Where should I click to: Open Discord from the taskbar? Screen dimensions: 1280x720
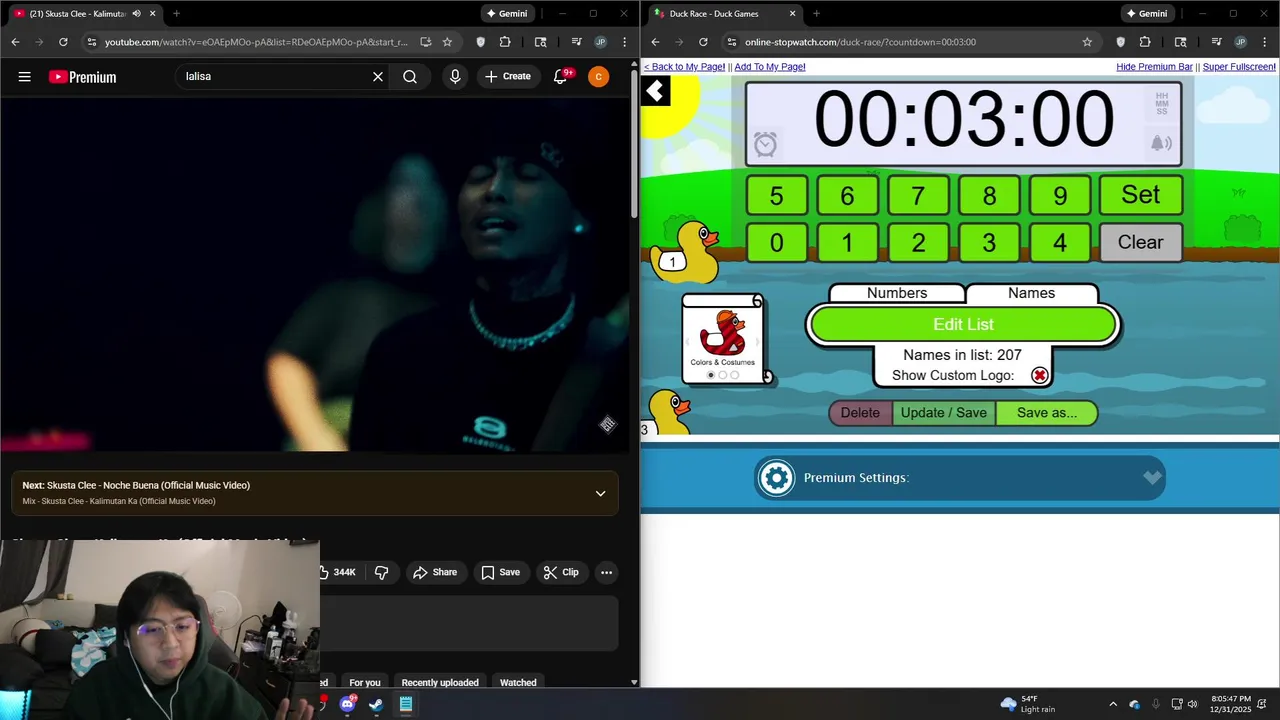(x=347, y=704)
